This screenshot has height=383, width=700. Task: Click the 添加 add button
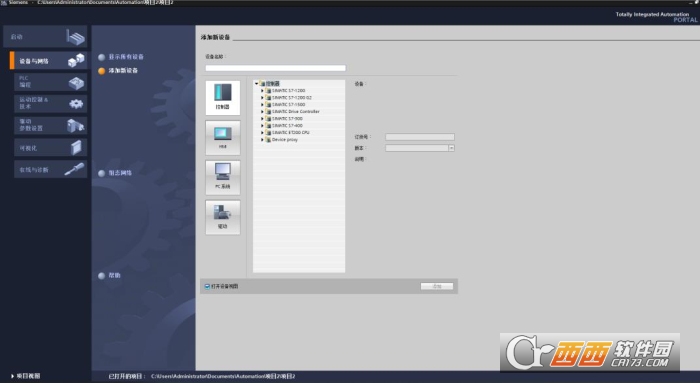tap(437, 286)
